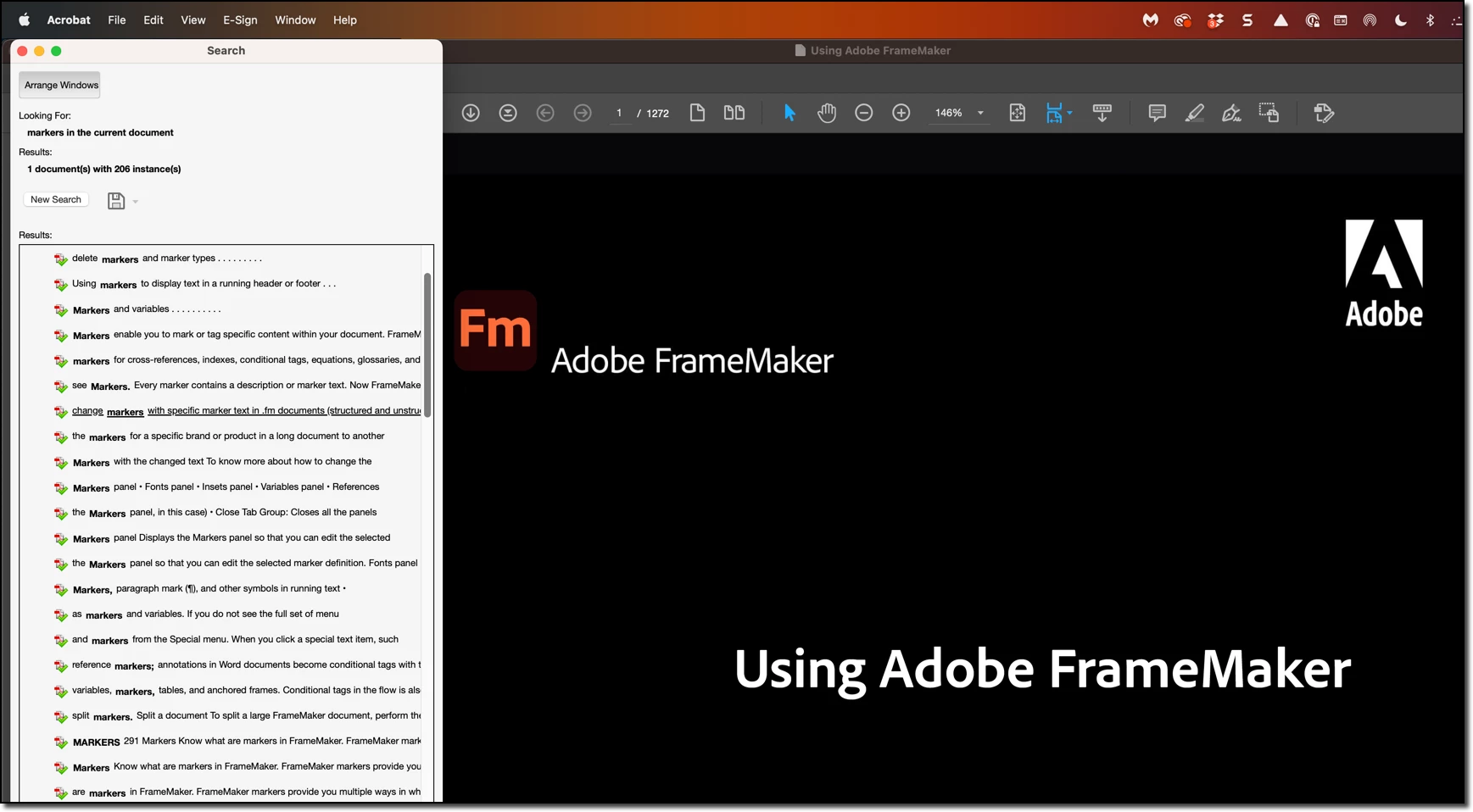The image size is (1473, 812).
Task: Open the zoom level dropdown arrow
Action: [x=981, y=113]
